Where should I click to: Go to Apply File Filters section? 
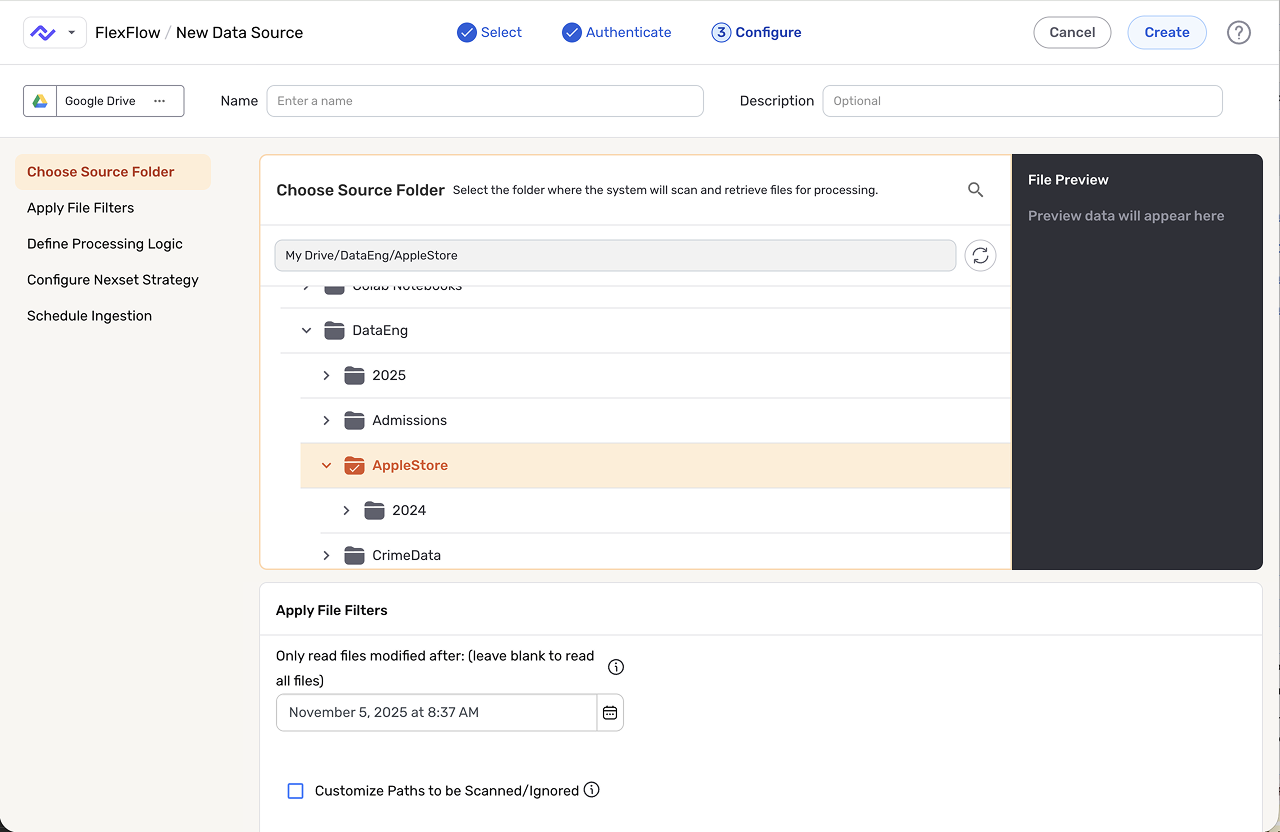pos(80,208)
